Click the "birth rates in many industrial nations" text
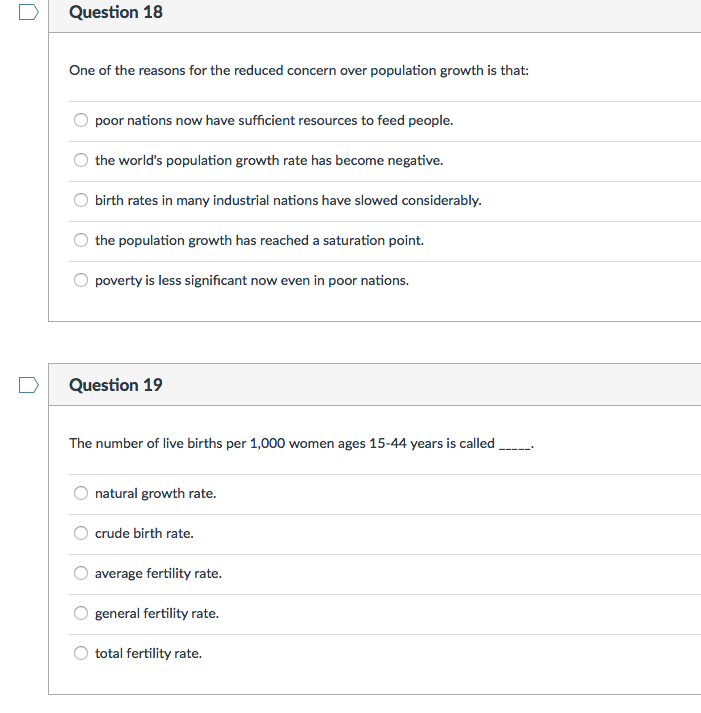The image size is (701, 713). [288, 201]
